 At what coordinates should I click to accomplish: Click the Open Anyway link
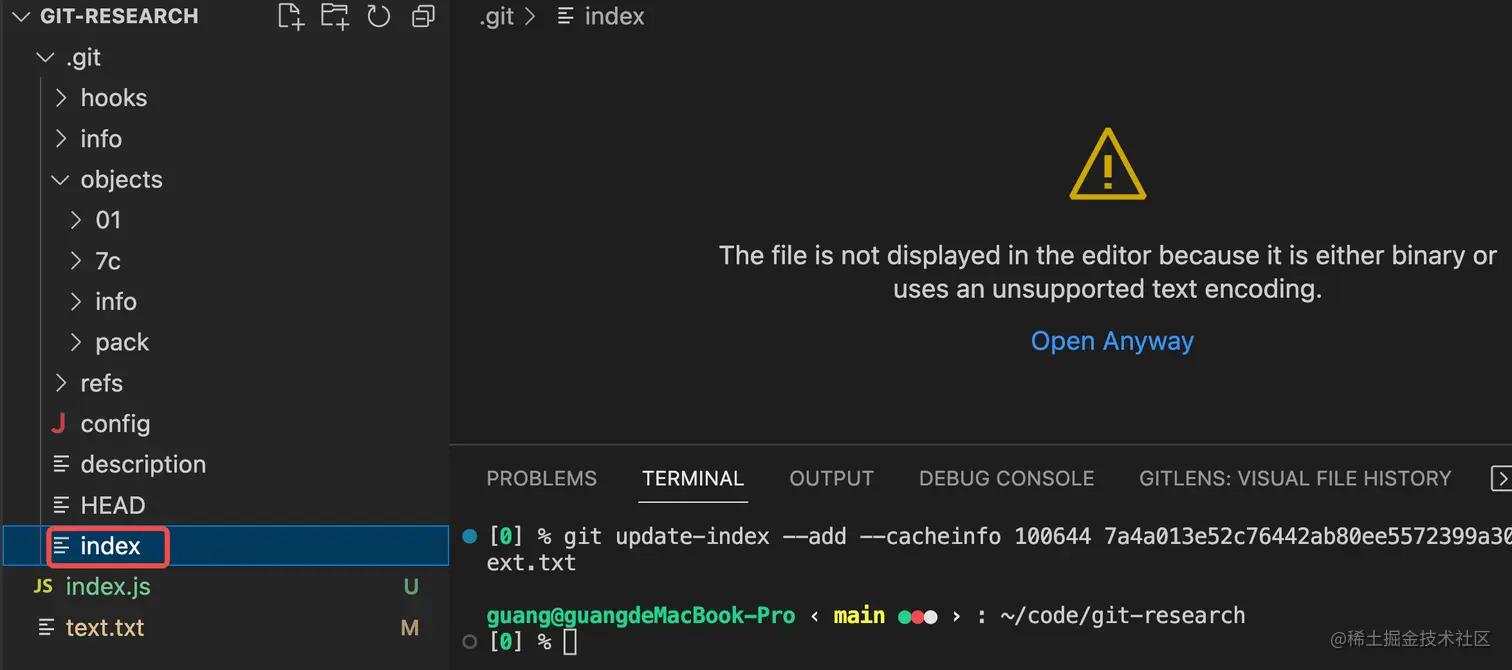(1112, 341)
